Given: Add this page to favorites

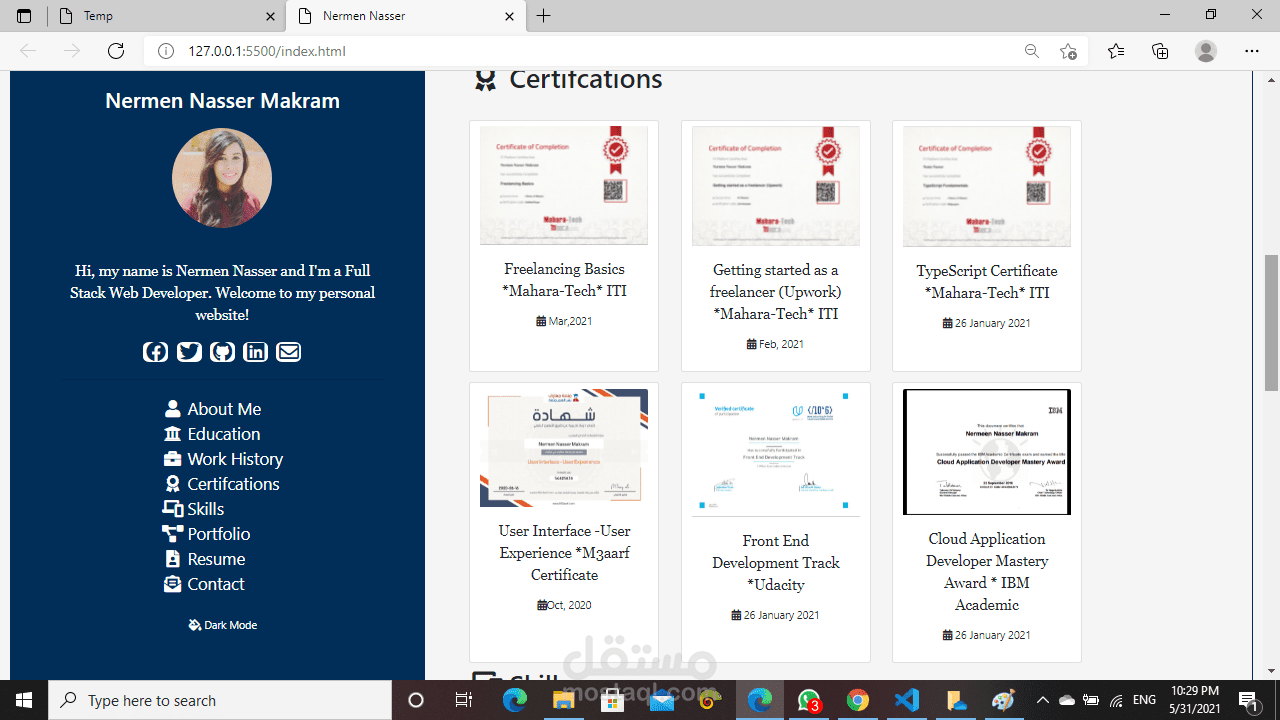Looking at the screenshot, I should click(x=1068, y=51).
